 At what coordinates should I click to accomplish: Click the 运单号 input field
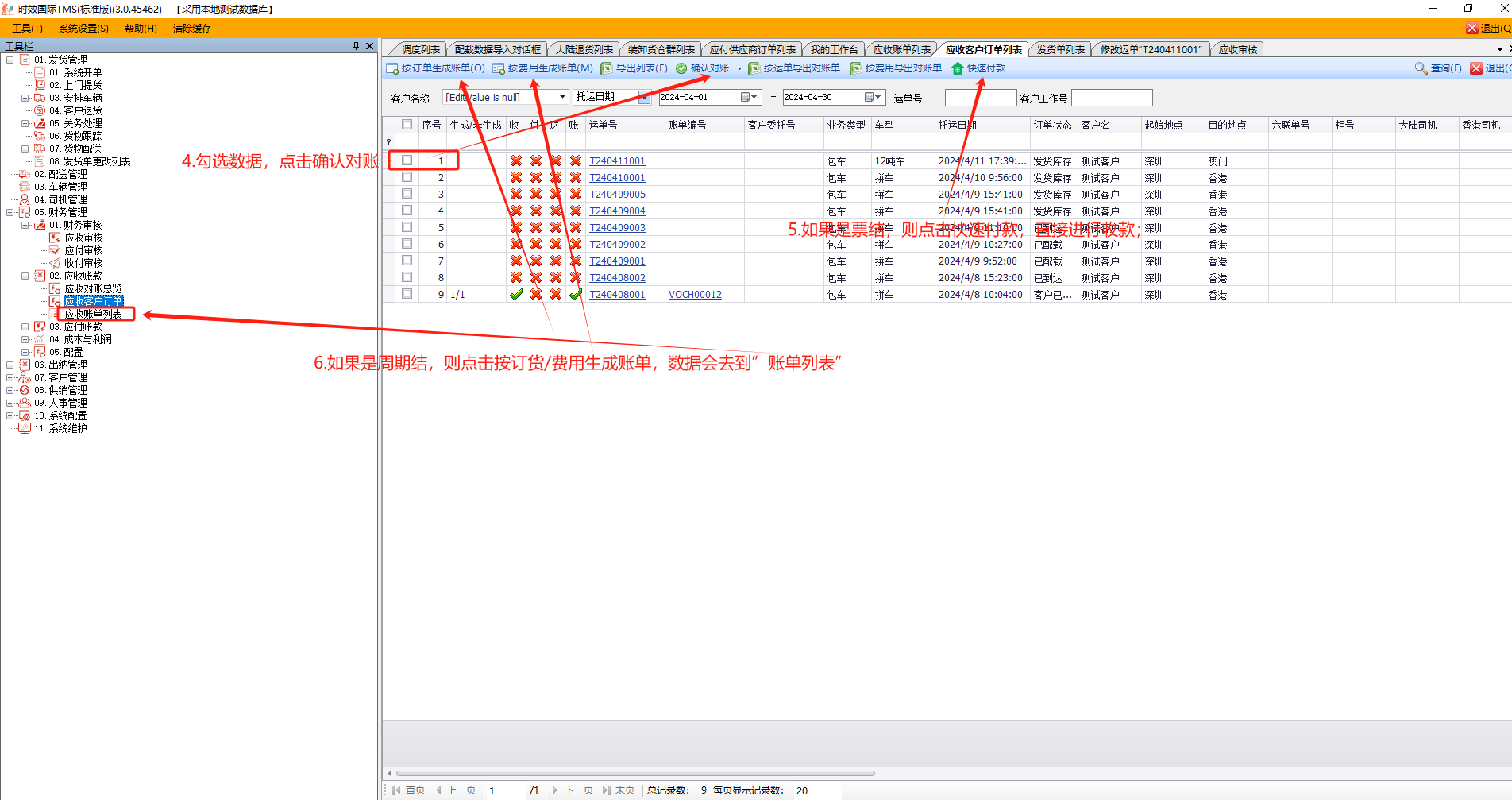click(x=980, y=98)
